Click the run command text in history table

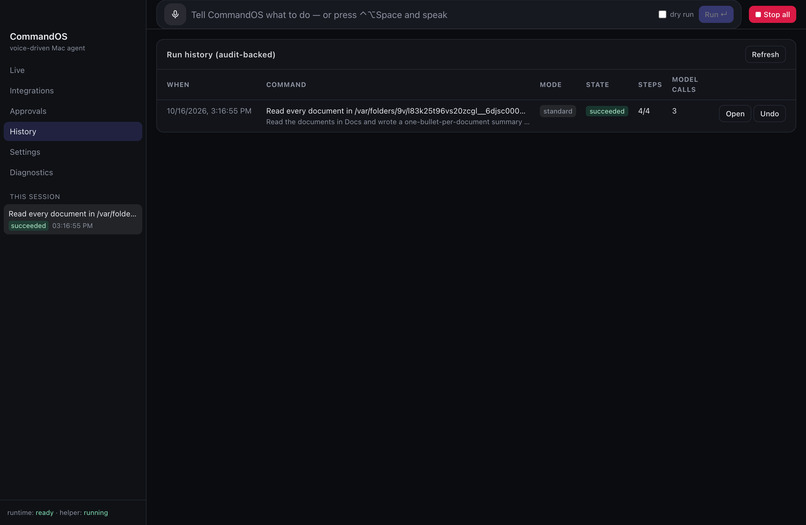point(395,111)
